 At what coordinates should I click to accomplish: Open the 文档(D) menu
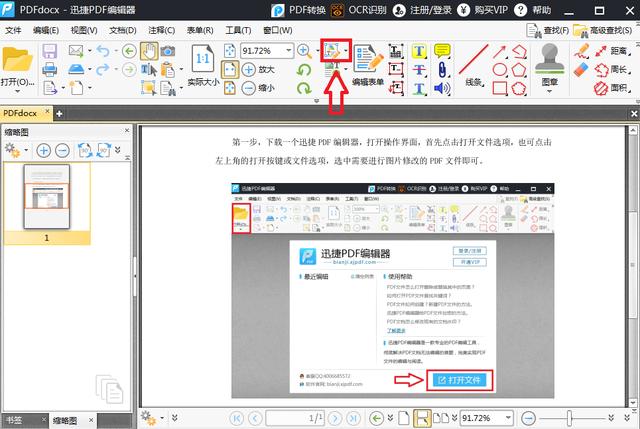coord(122,30)
